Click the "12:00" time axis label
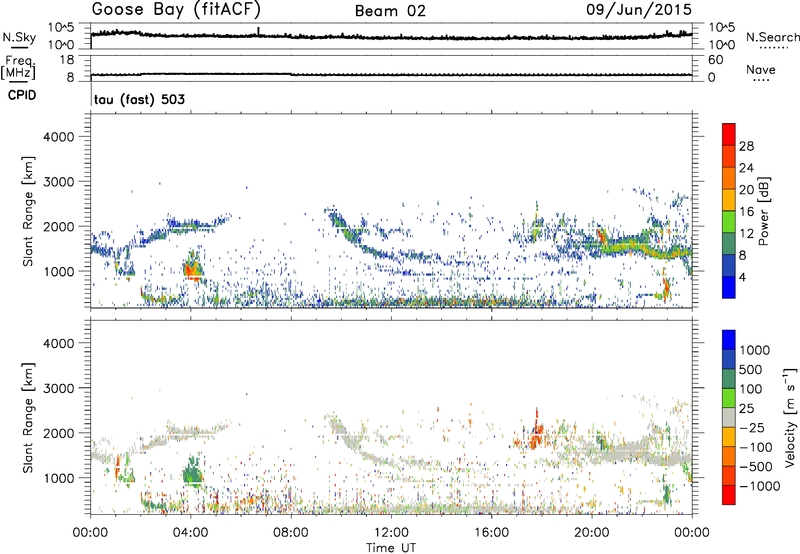800x554 pixels. pos(391,533)
